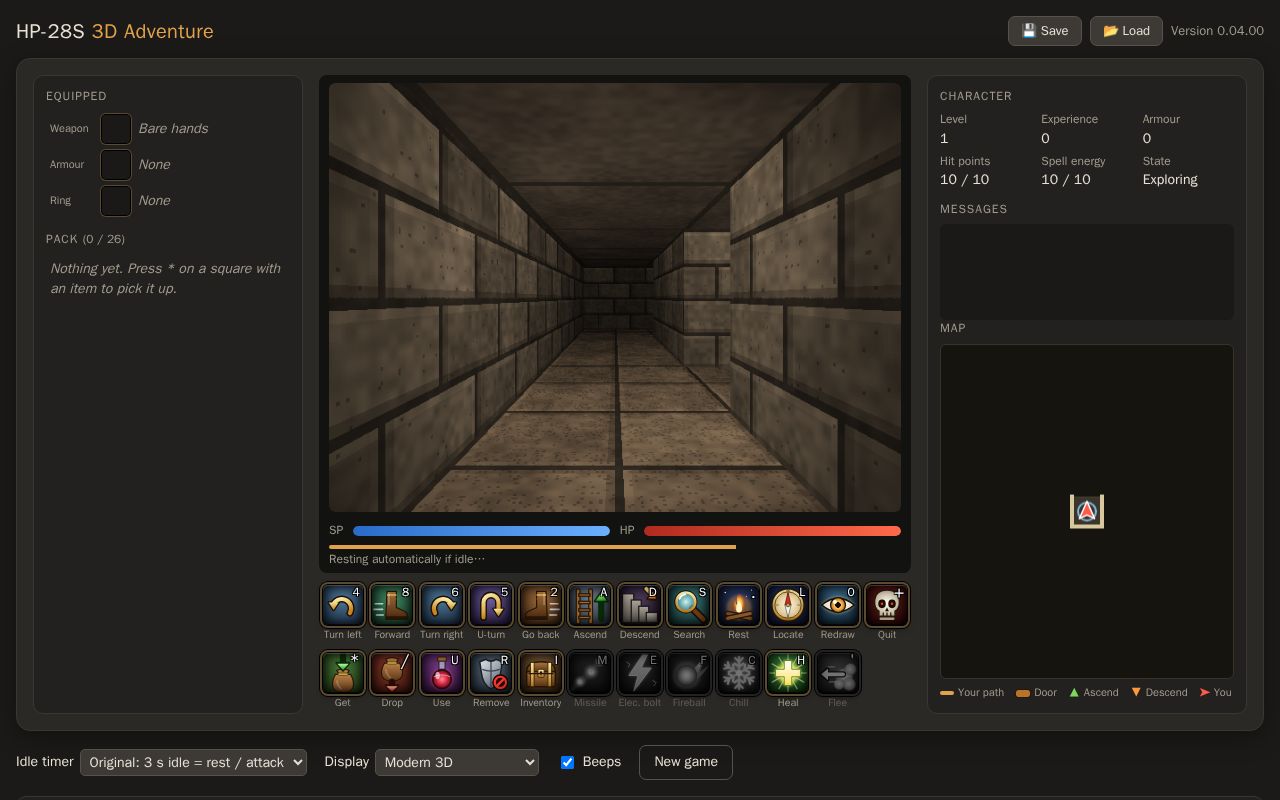This screenshot has height=800, width=1280.
Task: Click the Search magnifier icon
Action: tap(689, 605)
